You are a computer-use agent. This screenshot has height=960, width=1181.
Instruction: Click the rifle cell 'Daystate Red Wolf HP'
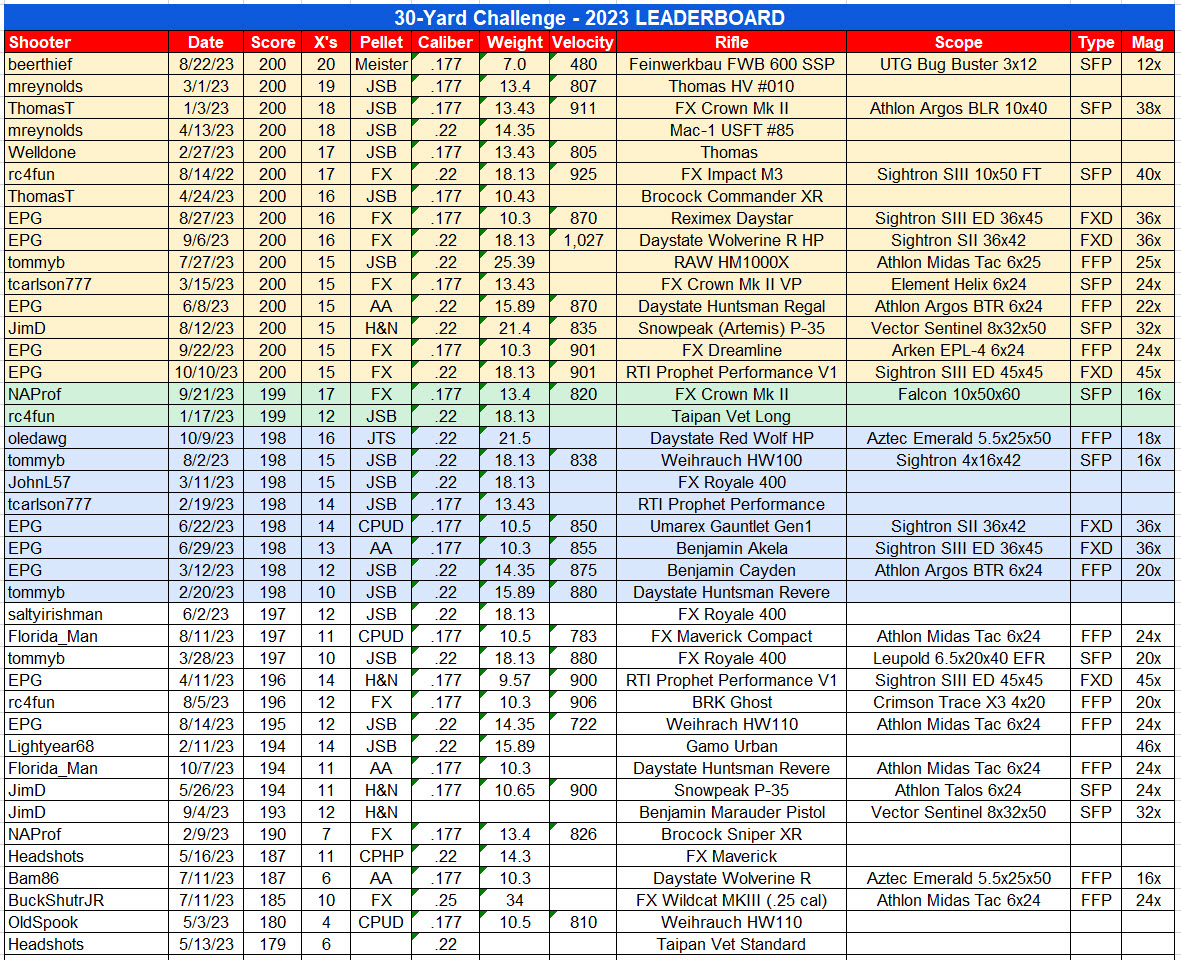[731, 438]
